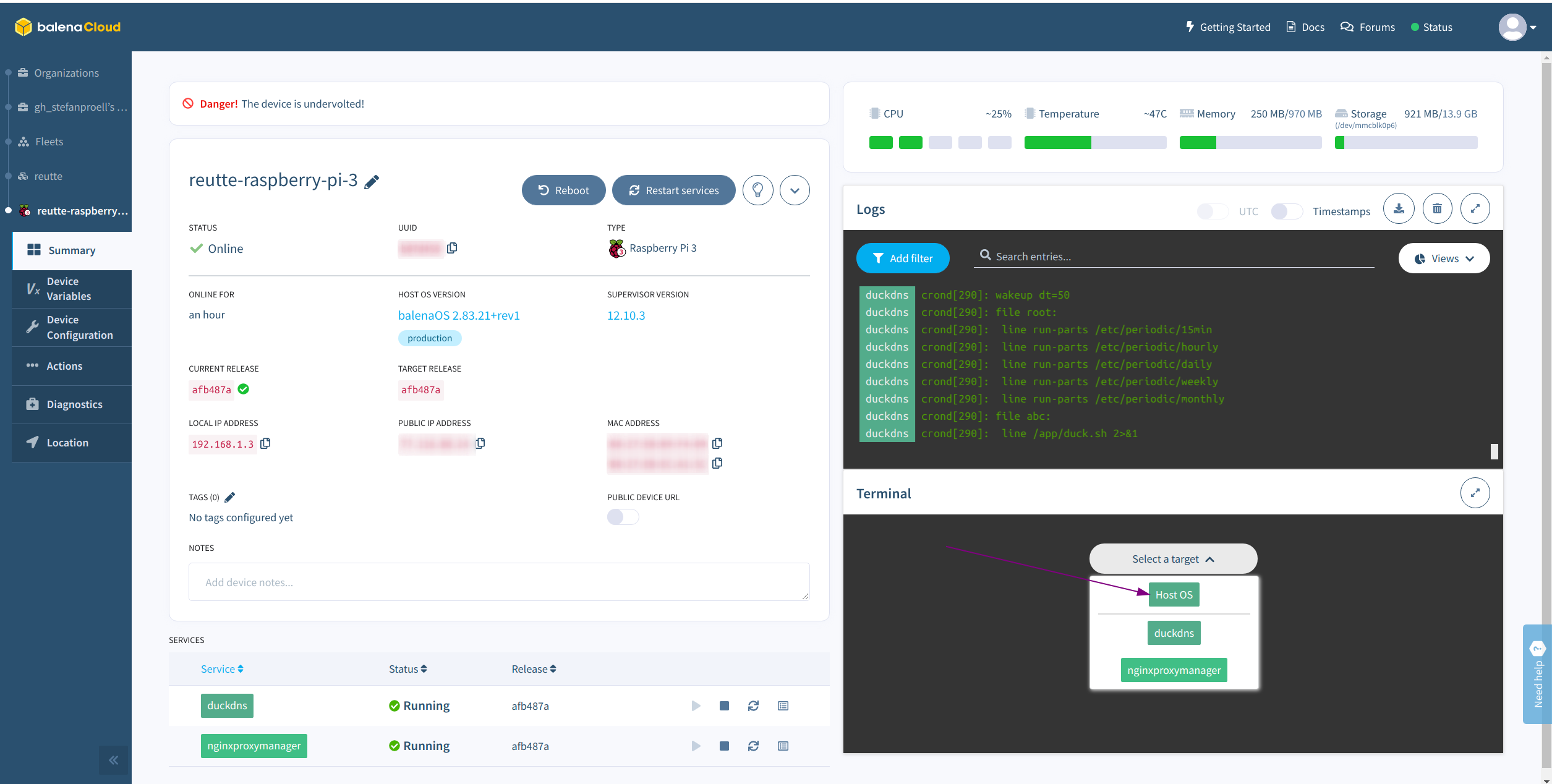The height and width of the screenshot is (784, 1552).
Task: Restart the nginxproxymanager service
Action: coord(753,746)
